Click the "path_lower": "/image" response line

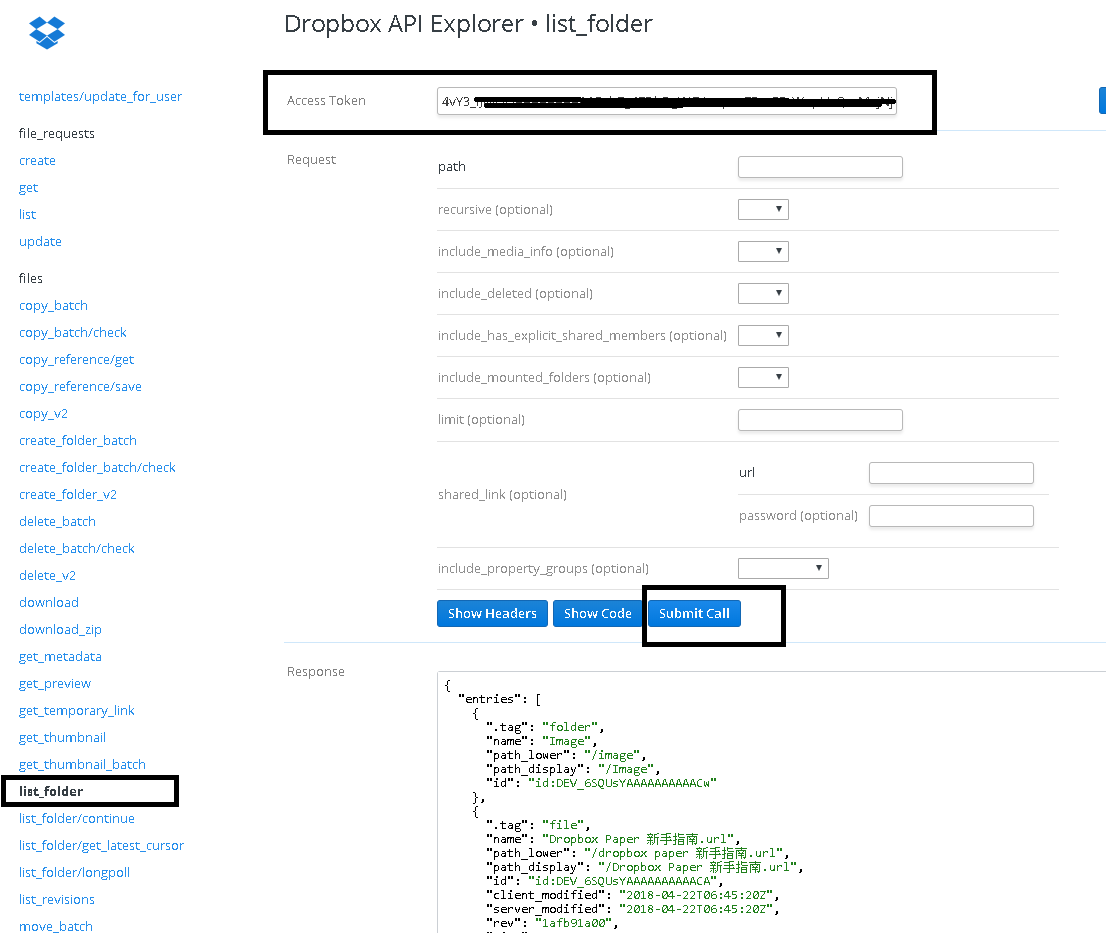566,755
